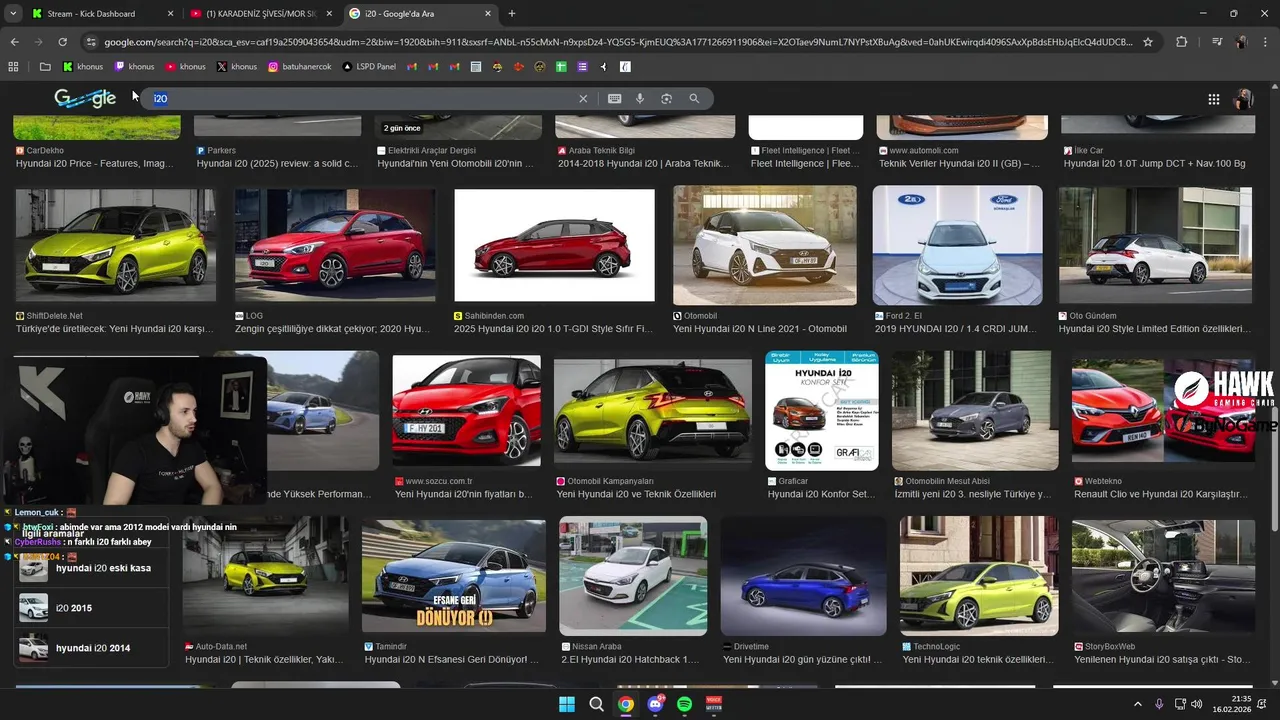
Task: Open Chrome profile avatar in toolbar
Action: click(x=1241, y=42)
